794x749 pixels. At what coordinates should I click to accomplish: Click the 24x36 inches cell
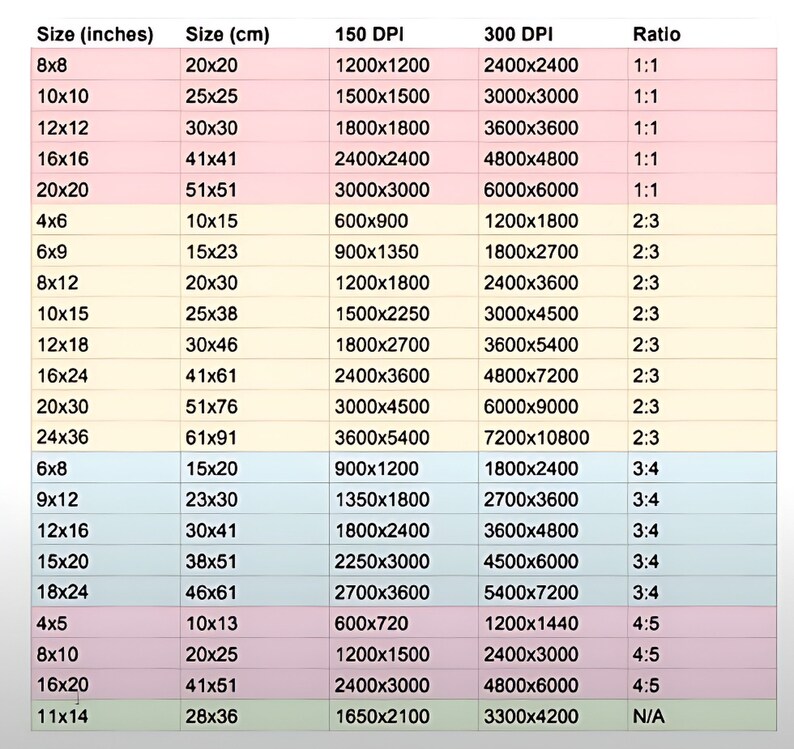pos(105,438)
